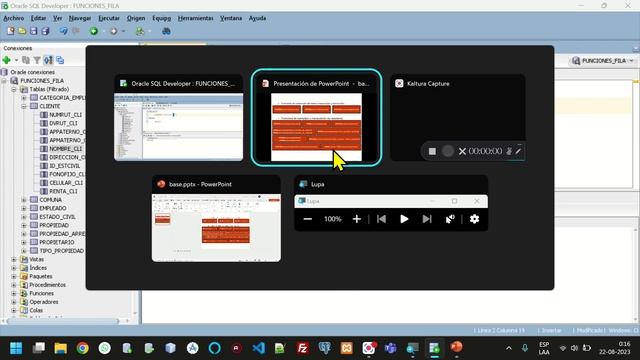Open Google Chrome from the taskbar
The height and width of the screenshot is (360, 640).
[x=82, y=348]
